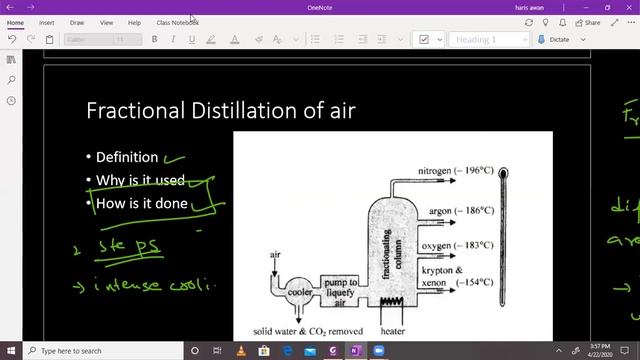Click the haris awan account name

point(529,7)
